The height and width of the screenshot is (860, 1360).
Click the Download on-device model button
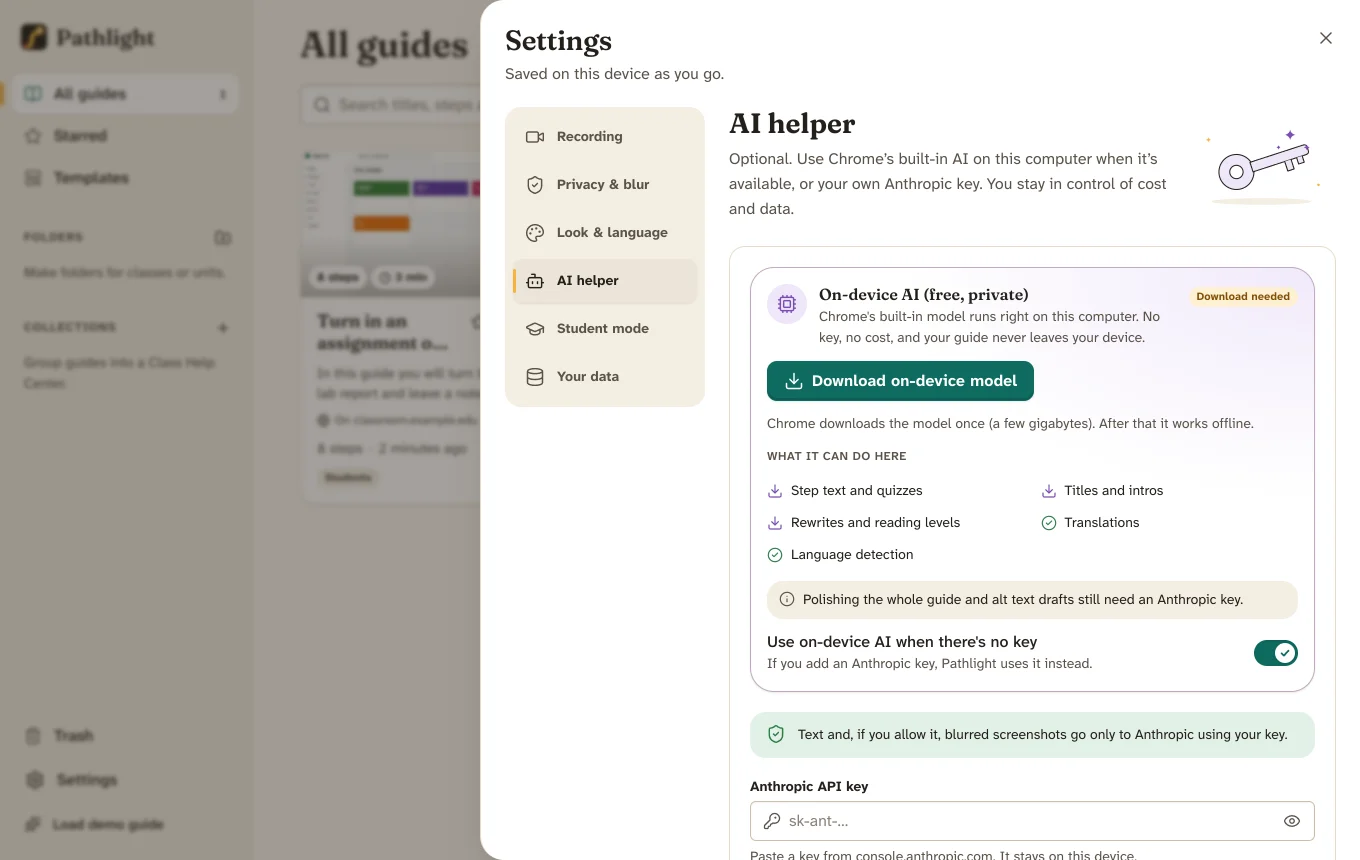click(x=900, y=381)
